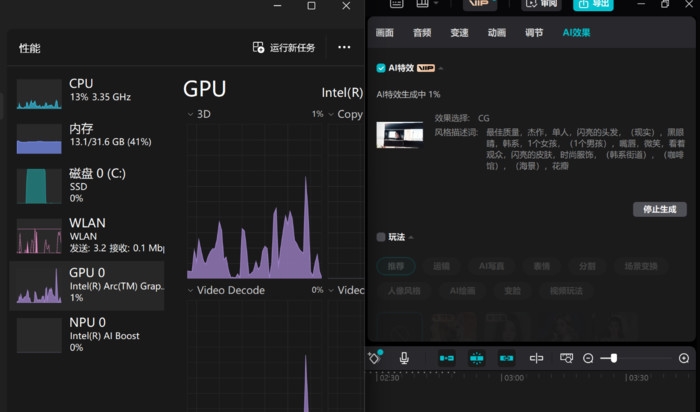Click the 停止生成 stop generation button
Screen dimensions: 700x412
(660, 209)
